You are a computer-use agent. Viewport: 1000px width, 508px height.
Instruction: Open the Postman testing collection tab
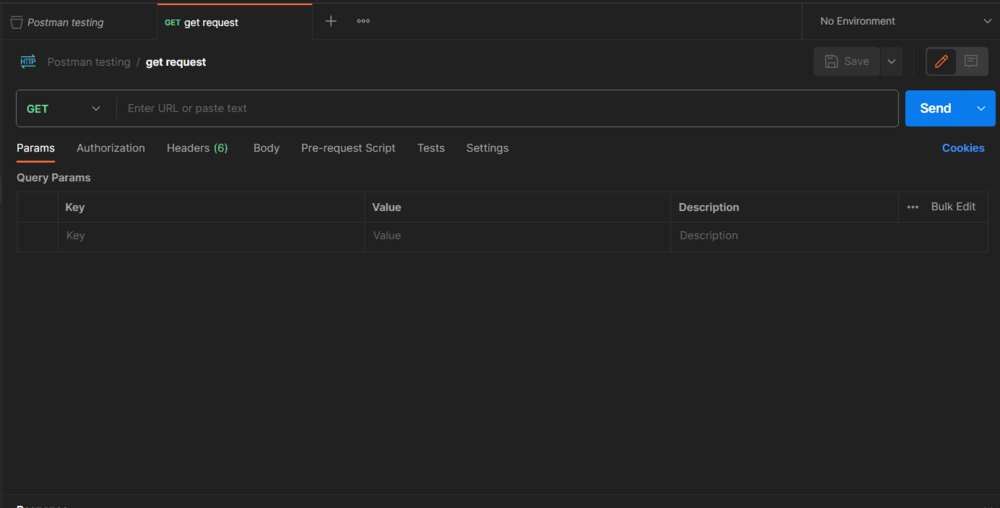coord(78,22)
